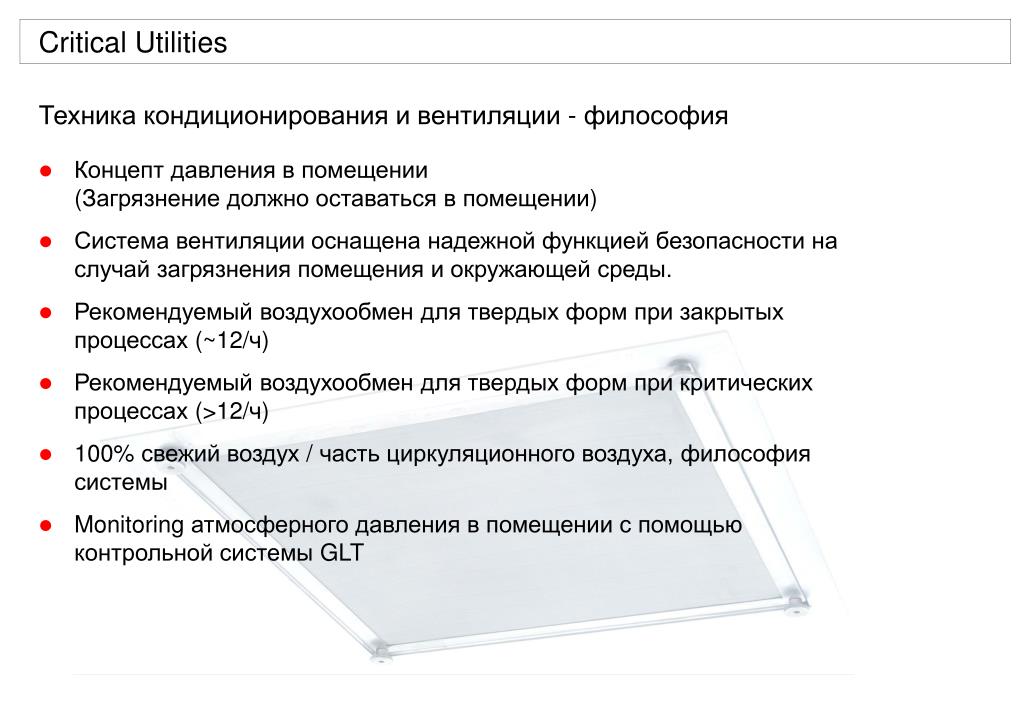This screenshot has height=709, width=1024.
Task: Click red bullet beside closed processes (~12/ч) item
Action: click(46, 313)
